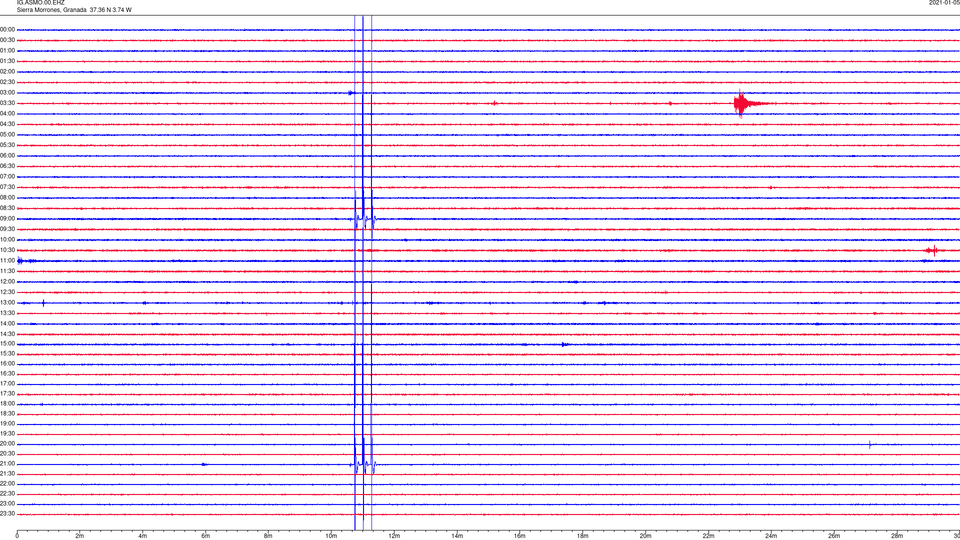Select the 10:30 time label
The width and height of the screenshot is (960, 540).
tap(7, 250)
